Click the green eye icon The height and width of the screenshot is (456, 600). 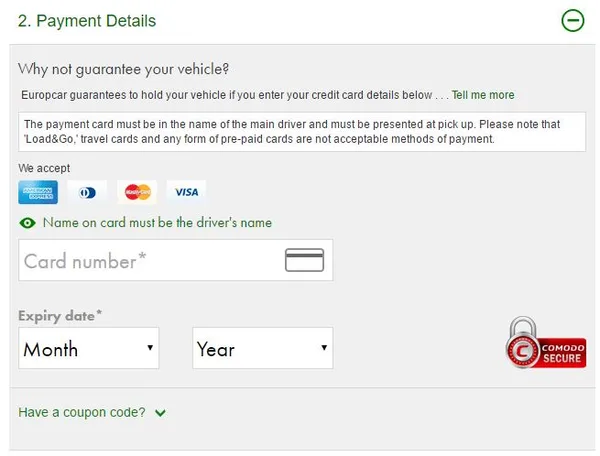tap(27, 223)
